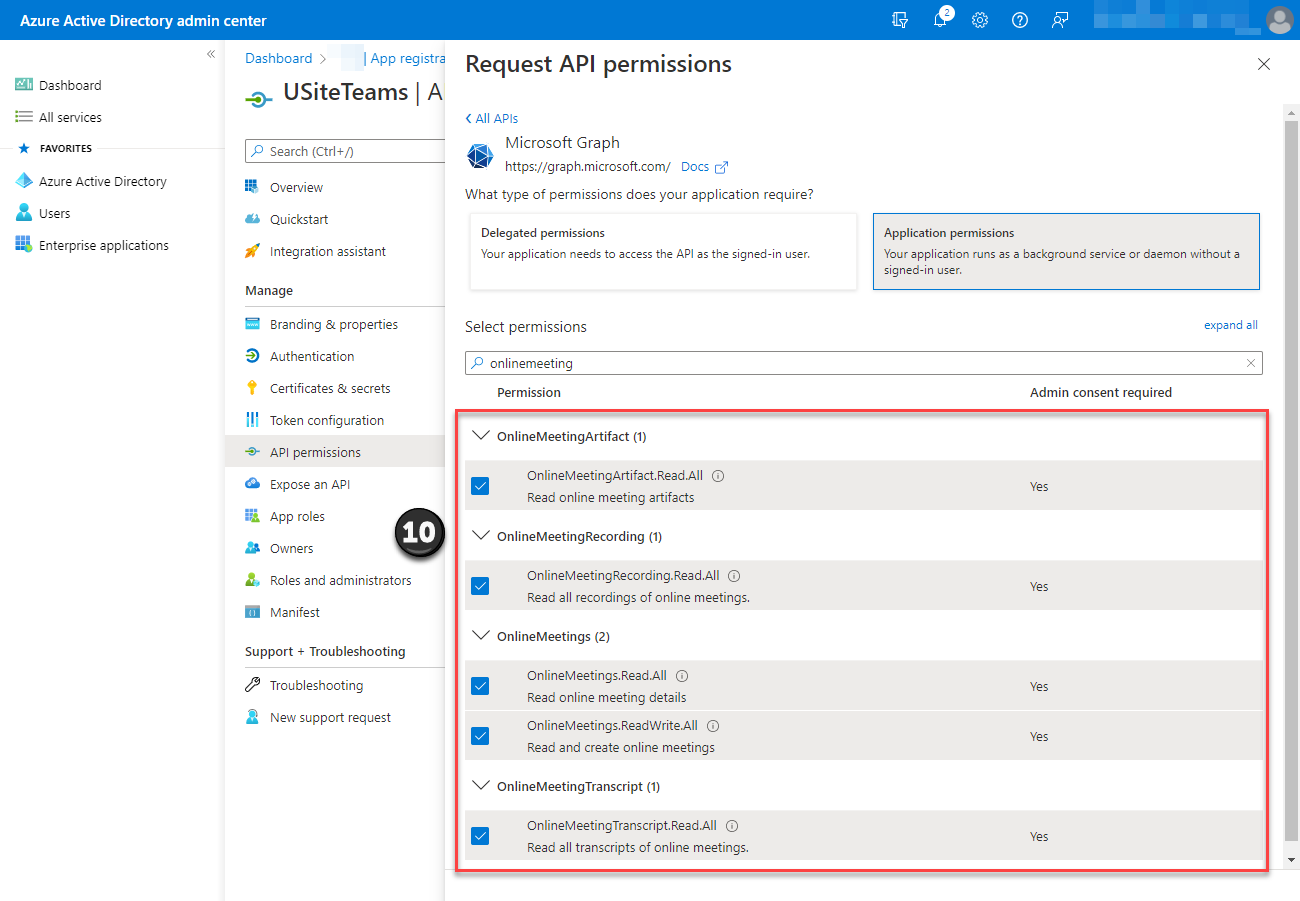Click the Users person icon
Viewport: 1300px width, 901px height.
point(24,213)
